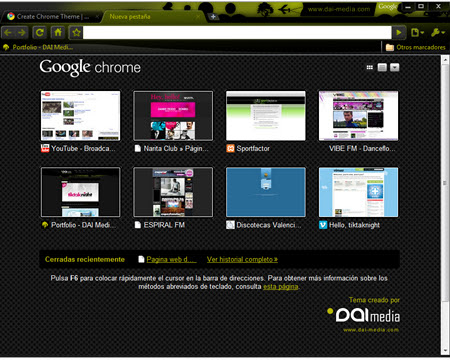Click the Google chrome logo heading

click(90, 68)
